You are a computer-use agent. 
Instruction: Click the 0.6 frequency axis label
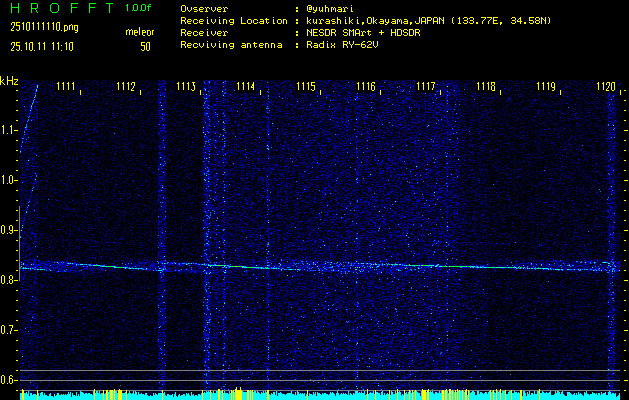click(x=9, y=380)
